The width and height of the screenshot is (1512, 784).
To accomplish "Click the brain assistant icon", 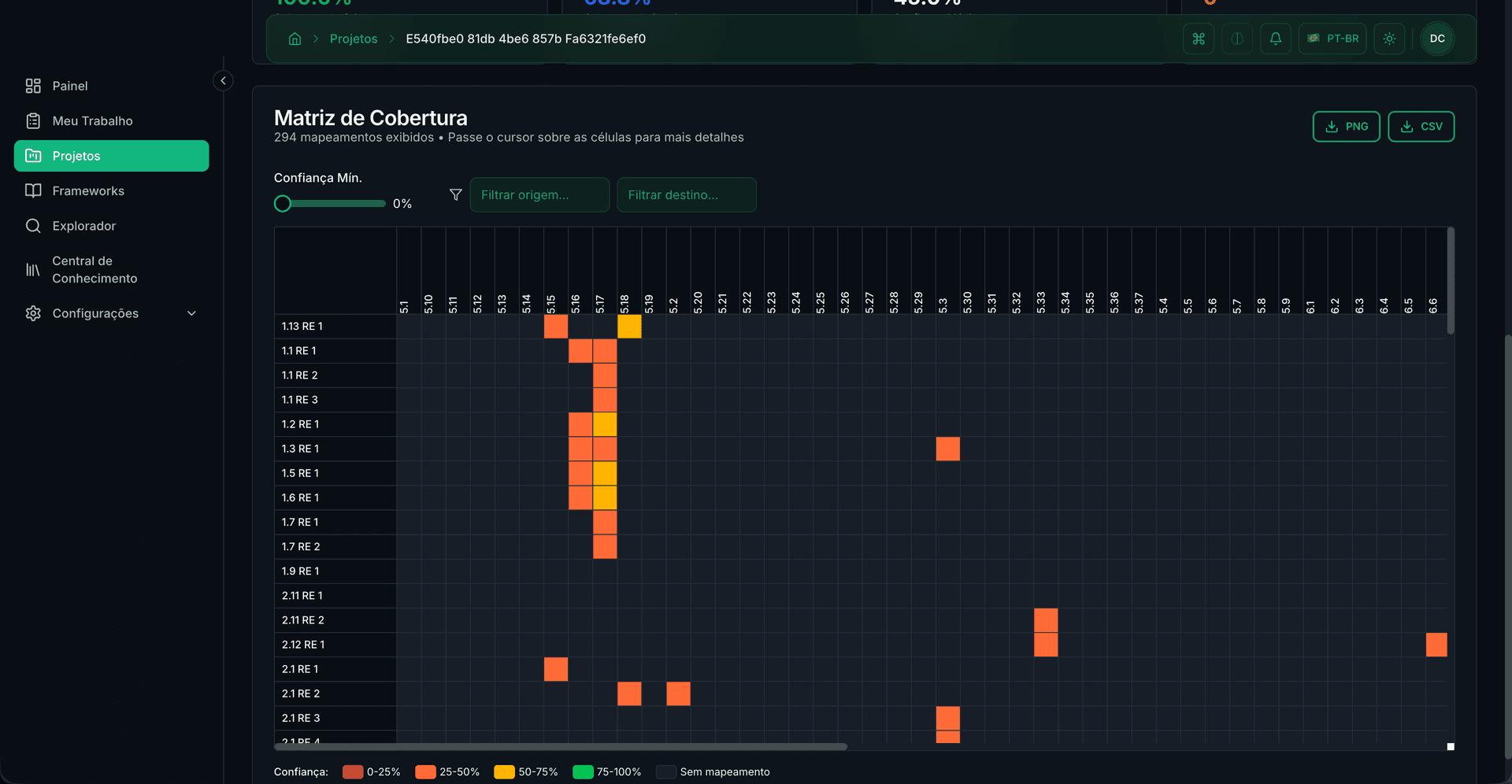I will (1236, 39).
